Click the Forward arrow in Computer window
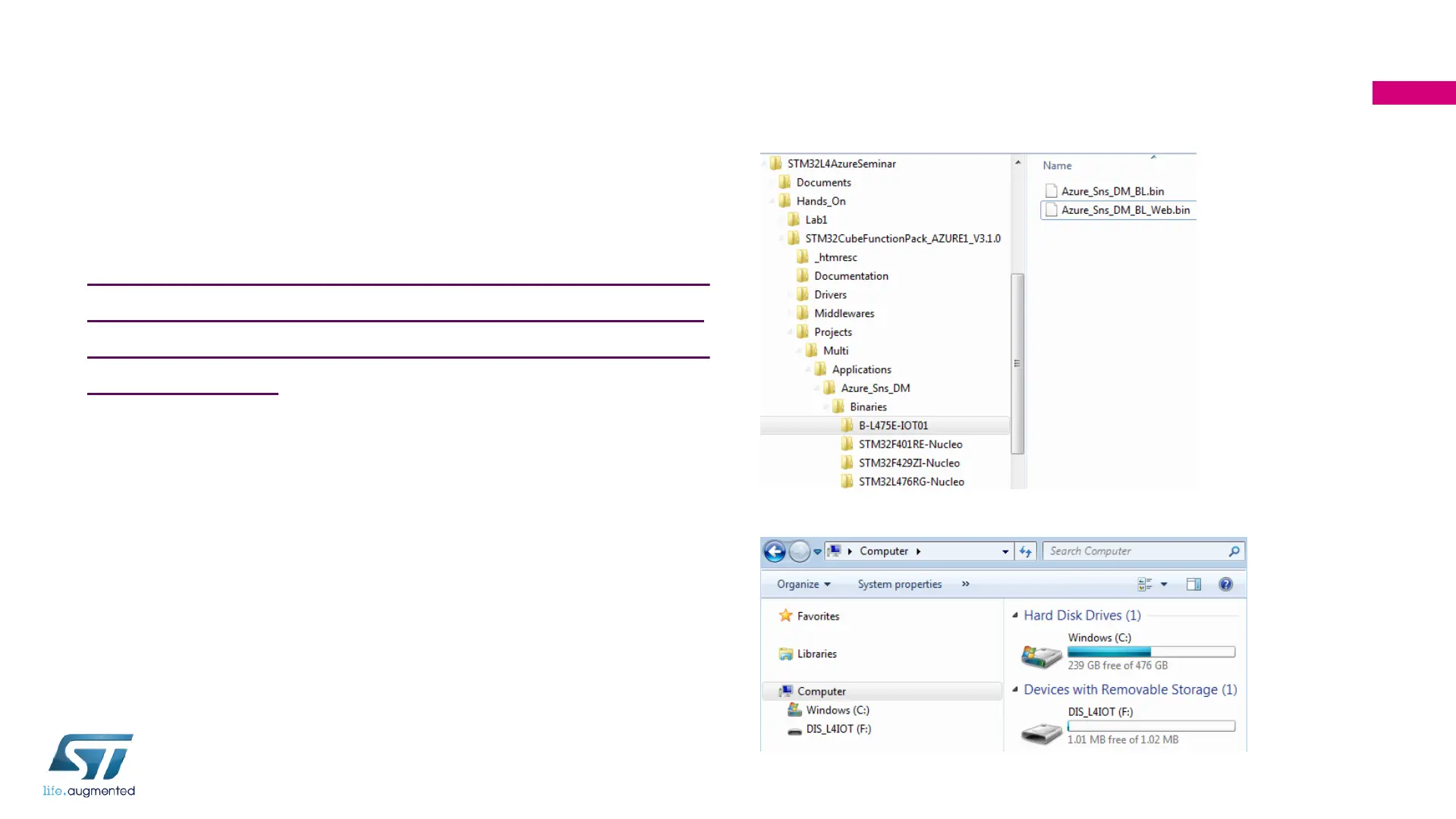The width and height of the screenshot is (1456, 819). [x=800, y=551]
